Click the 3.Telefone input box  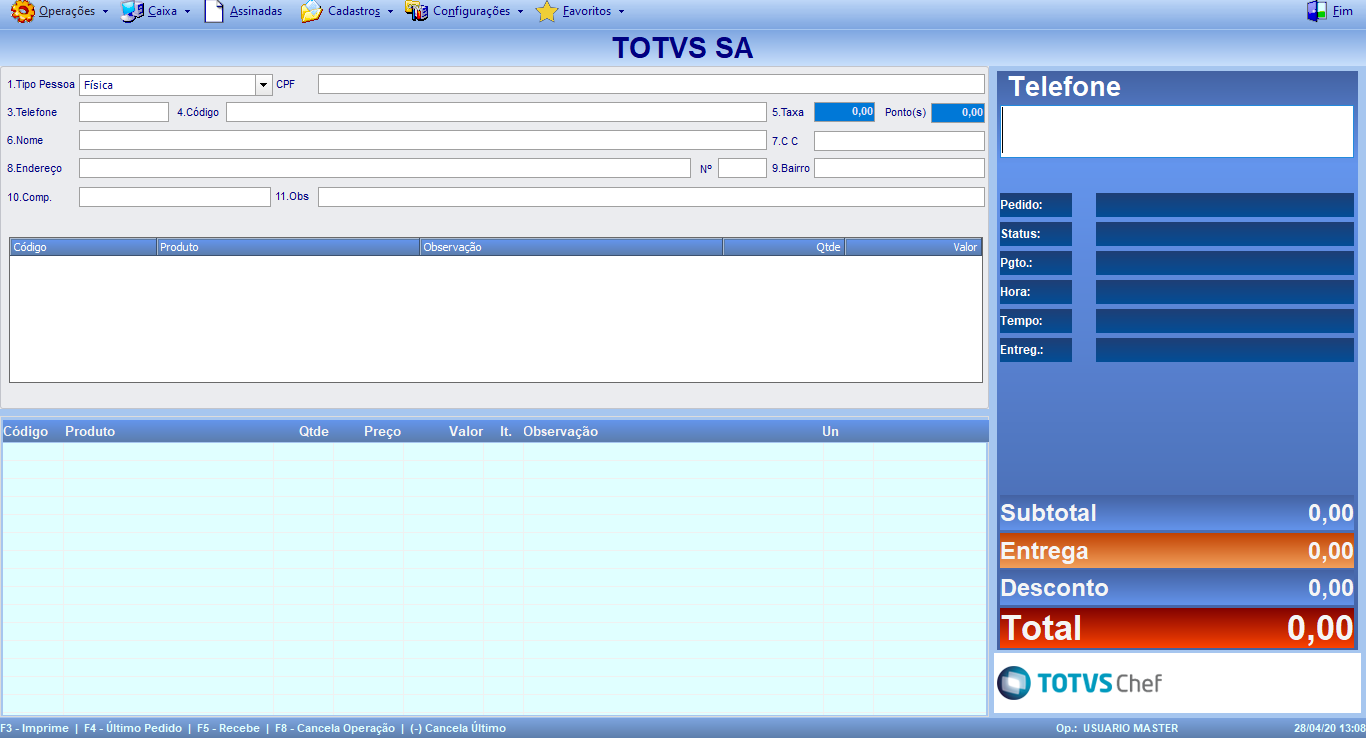(124, 112)
